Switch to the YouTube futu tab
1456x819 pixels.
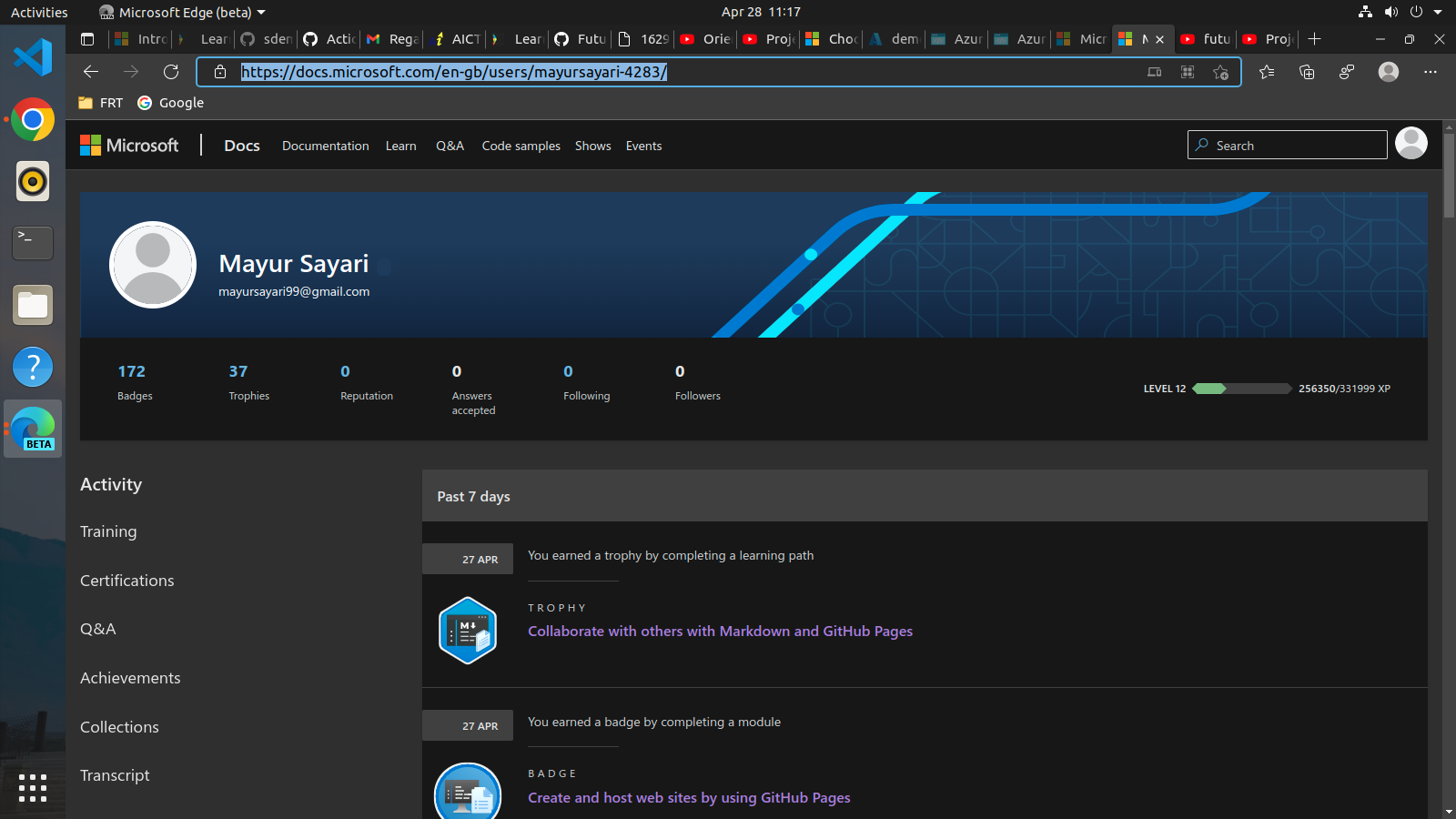(x=1206, y=39)
